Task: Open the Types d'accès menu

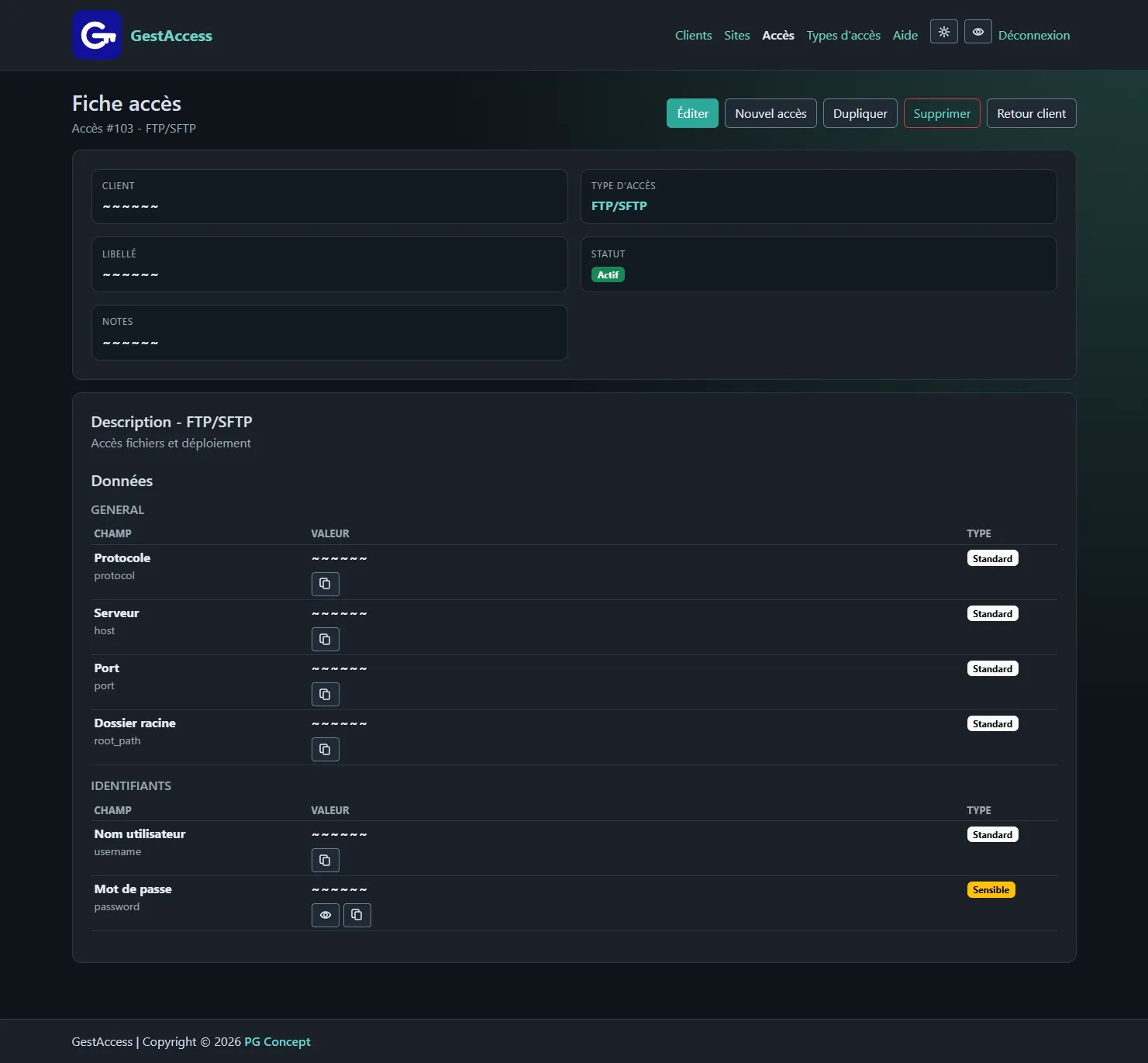Action: (x=843, y=35)
